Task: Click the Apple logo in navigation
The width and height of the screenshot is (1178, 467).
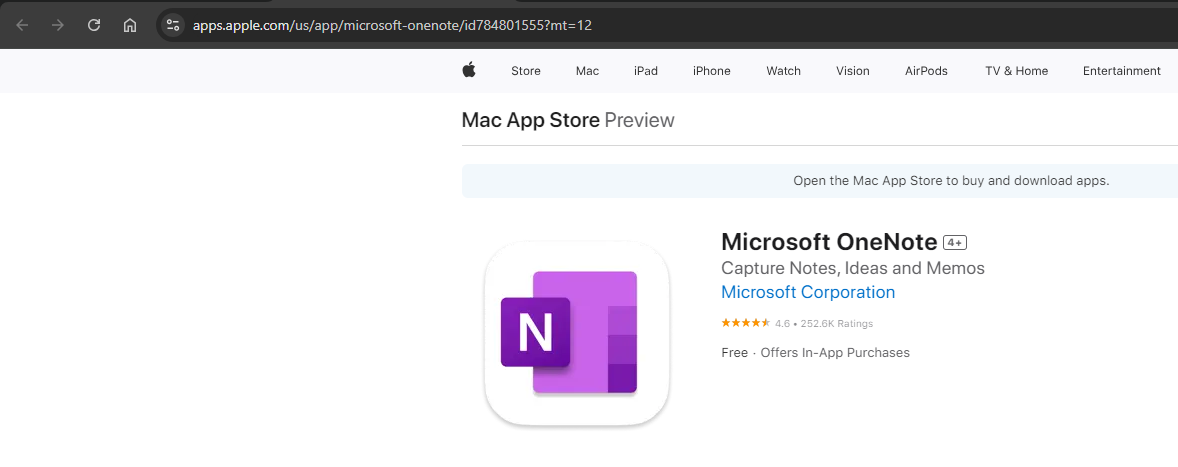Action: point(469,71)
